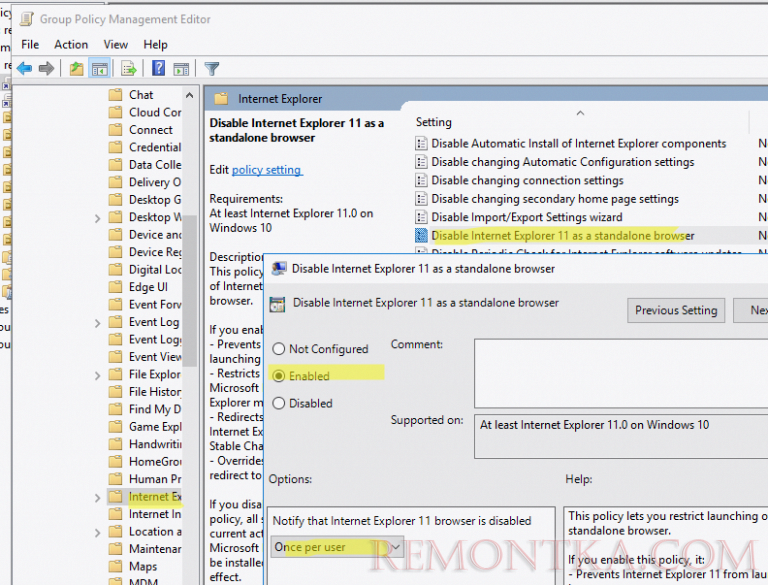Toggle Show/Hide Console Tree icon
The width and height of the screenshot is (768, 585).
100,68
